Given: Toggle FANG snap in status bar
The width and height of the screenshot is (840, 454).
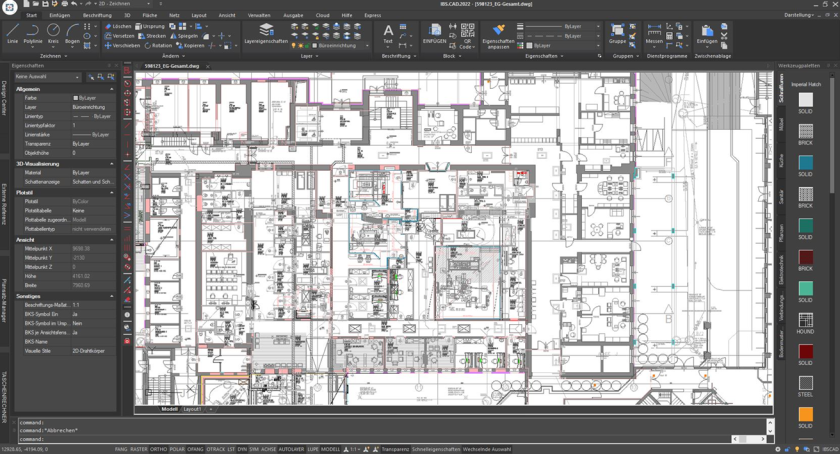Looking at the screenshot, I should tap(121, 449).
